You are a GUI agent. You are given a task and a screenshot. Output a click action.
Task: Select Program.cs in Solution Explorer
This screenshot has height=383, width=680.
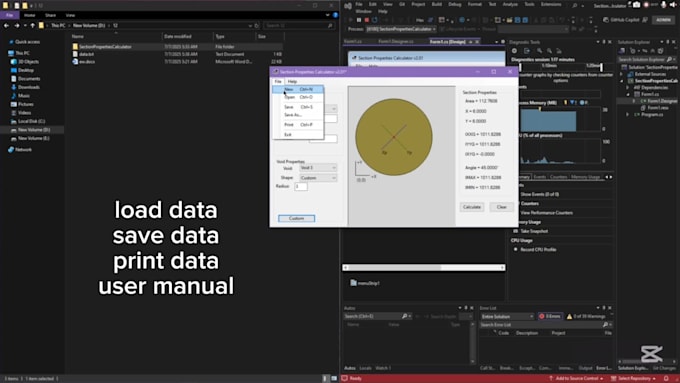652,115
